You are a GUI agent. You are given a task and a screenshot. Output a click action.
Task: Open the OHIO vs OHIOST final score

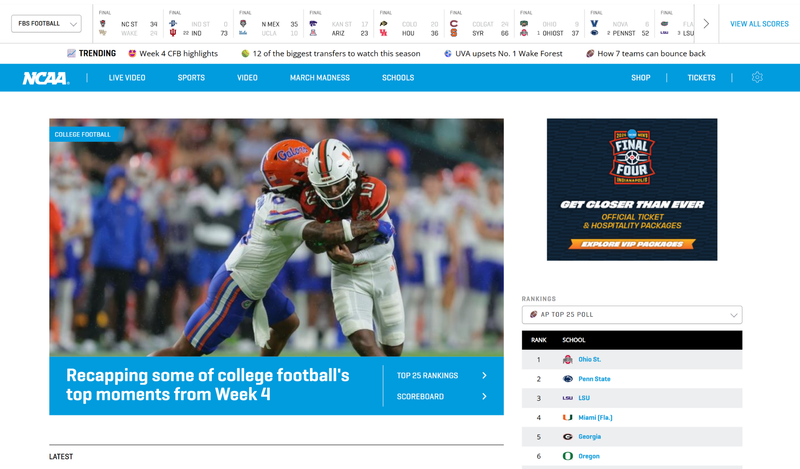[549, 24]
